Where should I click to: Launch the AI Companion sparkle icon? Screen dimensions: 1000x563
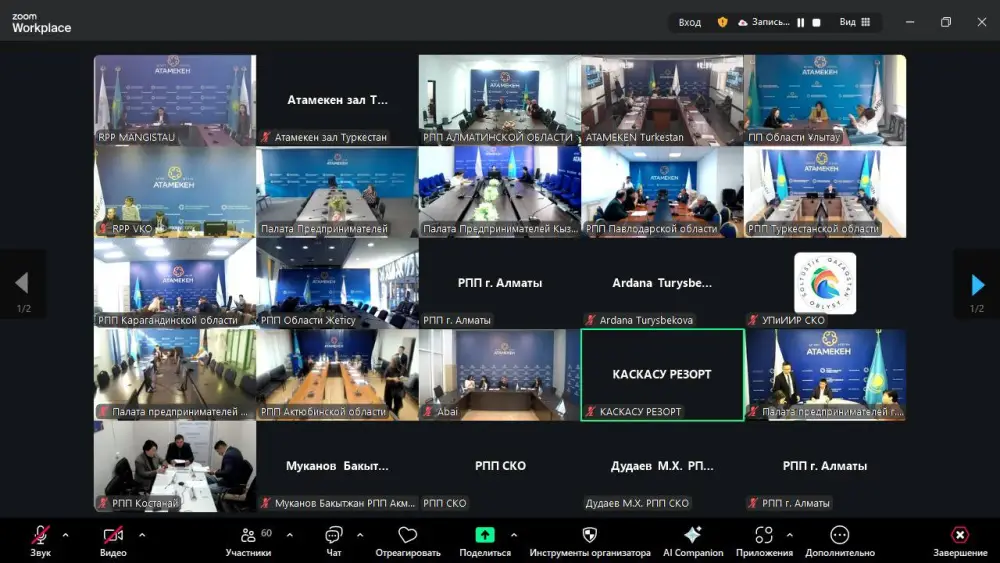coord(692,536)
